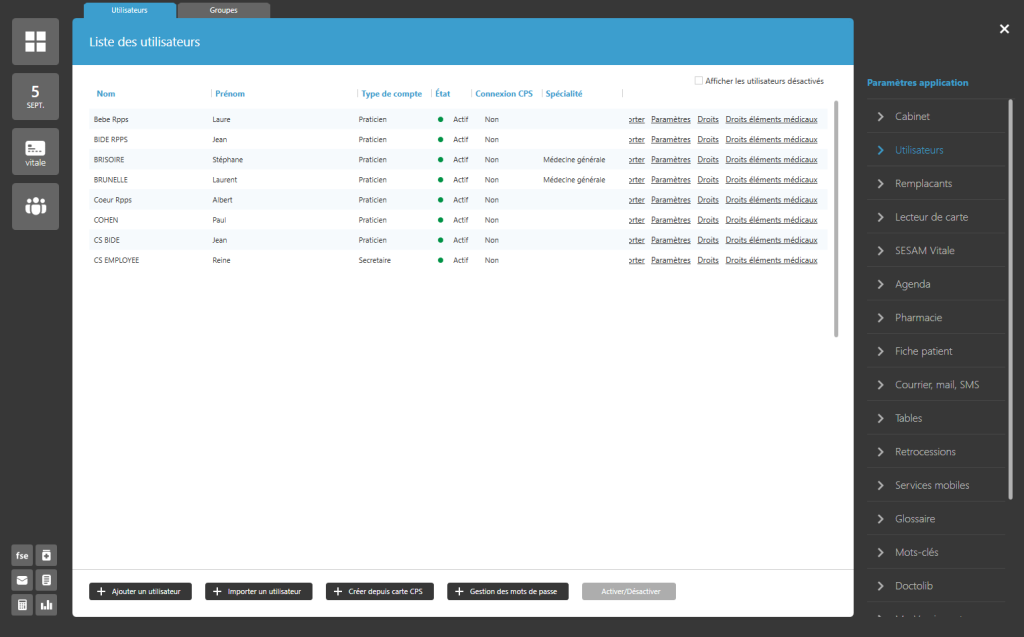This screenshot has width=1024, height=637.
Task: Open the pharmacy medicine jar icon
Action: 47,556
